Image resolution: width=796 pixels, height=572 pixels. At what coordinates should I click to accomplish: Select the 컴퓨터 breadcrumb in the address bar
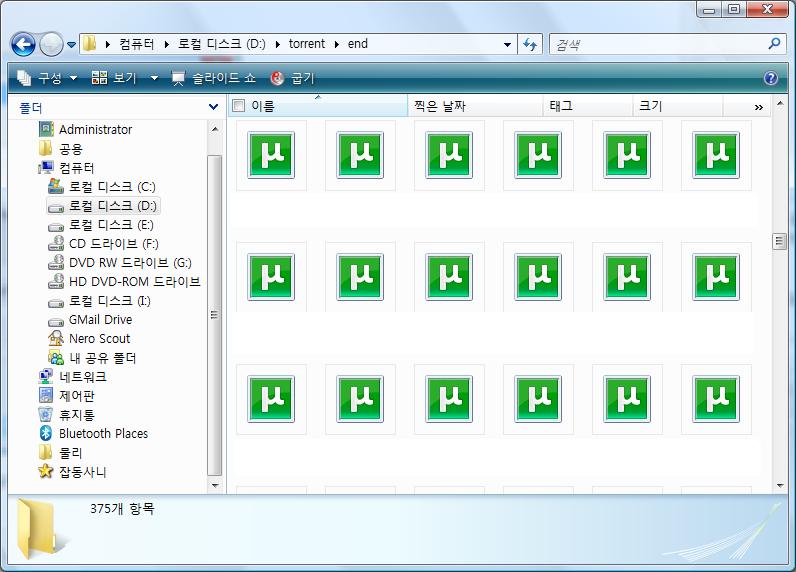click(x=137, y=44)
